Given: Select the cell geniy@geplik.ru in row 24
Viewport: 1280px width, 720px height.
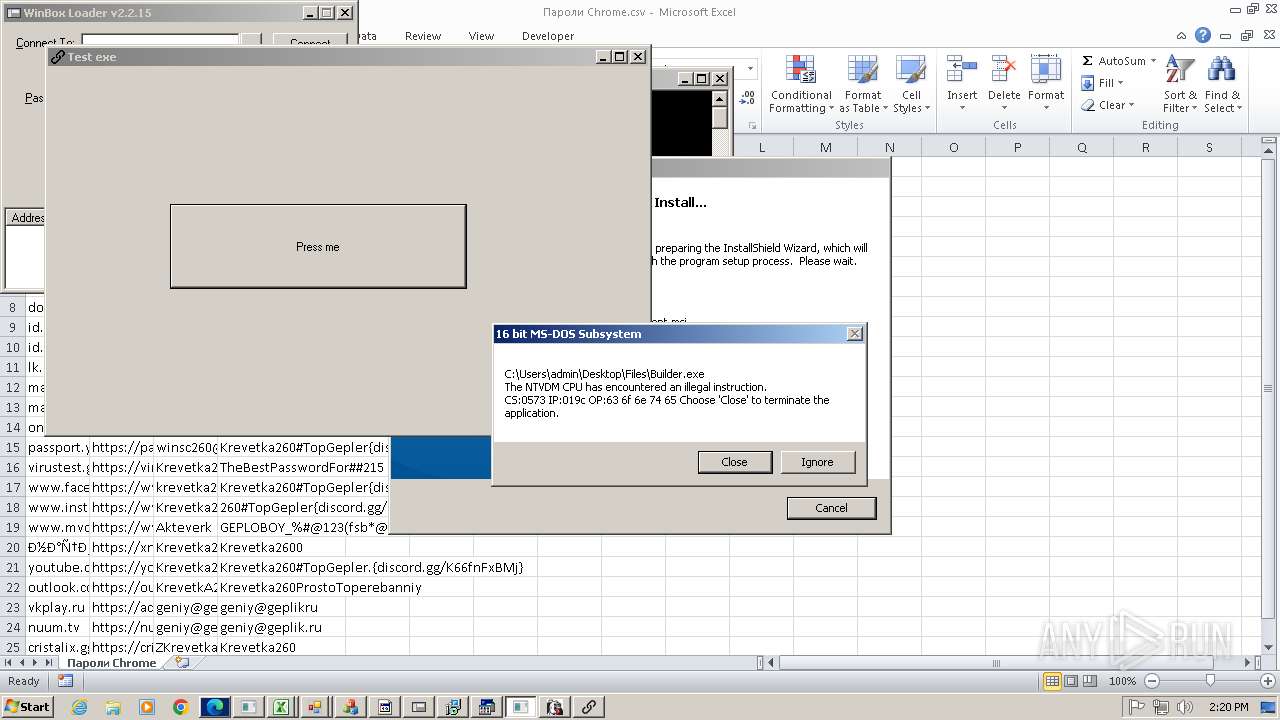Looking at the screenshot, I should [271, 627].
